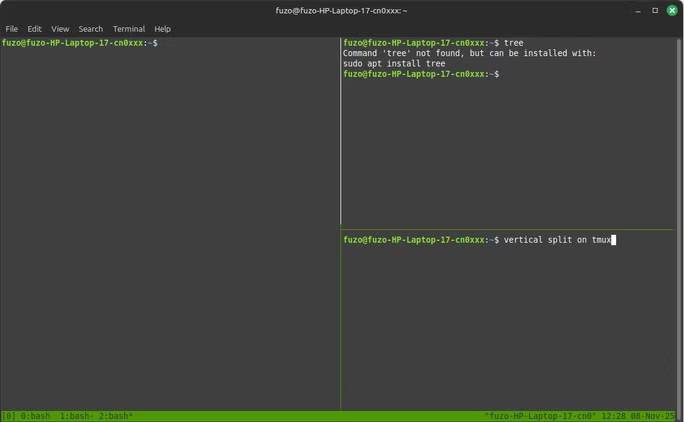Click 'vertical split on tmux' text in bottom pane
The height and width of the screenshot is (422, 684).
pos(557,240)
